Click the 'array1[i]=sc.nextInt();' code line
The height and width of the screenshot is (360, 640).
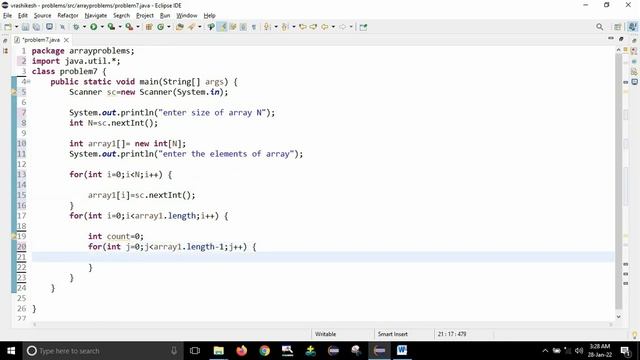coord(142,195)
